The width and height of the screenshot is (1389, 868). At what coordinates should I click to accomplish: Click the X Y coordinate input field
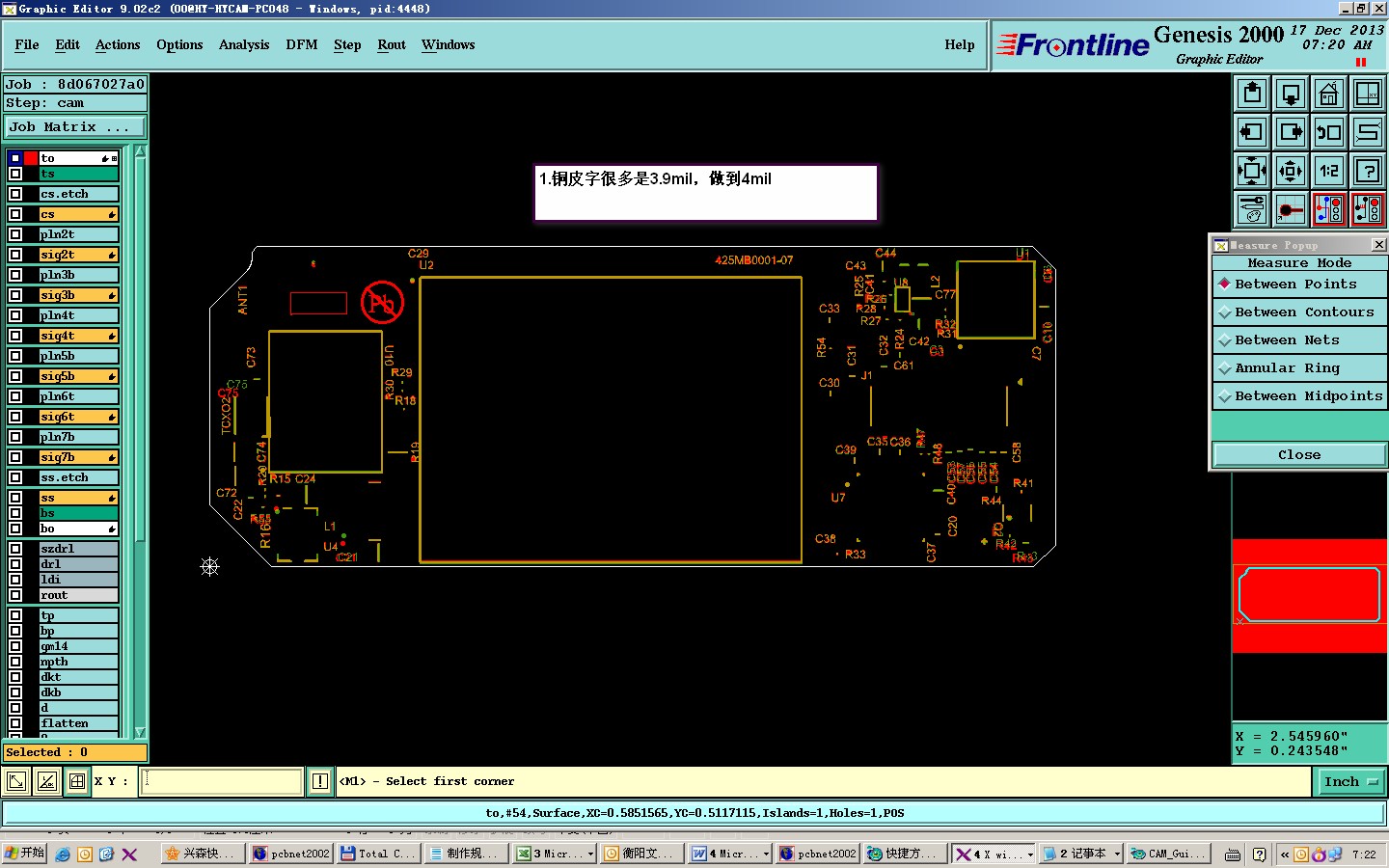pos(222,781)
